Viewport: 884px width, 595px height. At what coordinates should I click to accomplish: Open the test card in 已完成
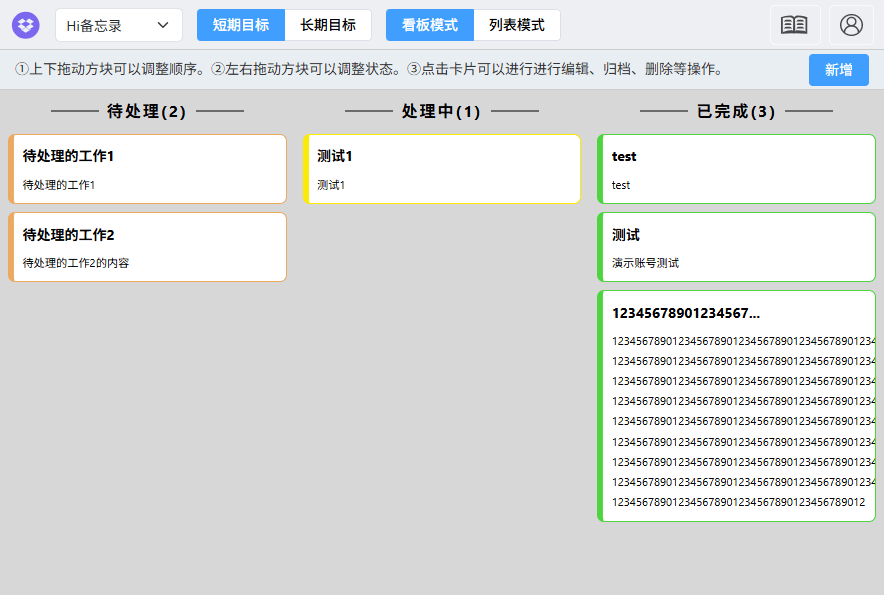[x=737, y=169]
